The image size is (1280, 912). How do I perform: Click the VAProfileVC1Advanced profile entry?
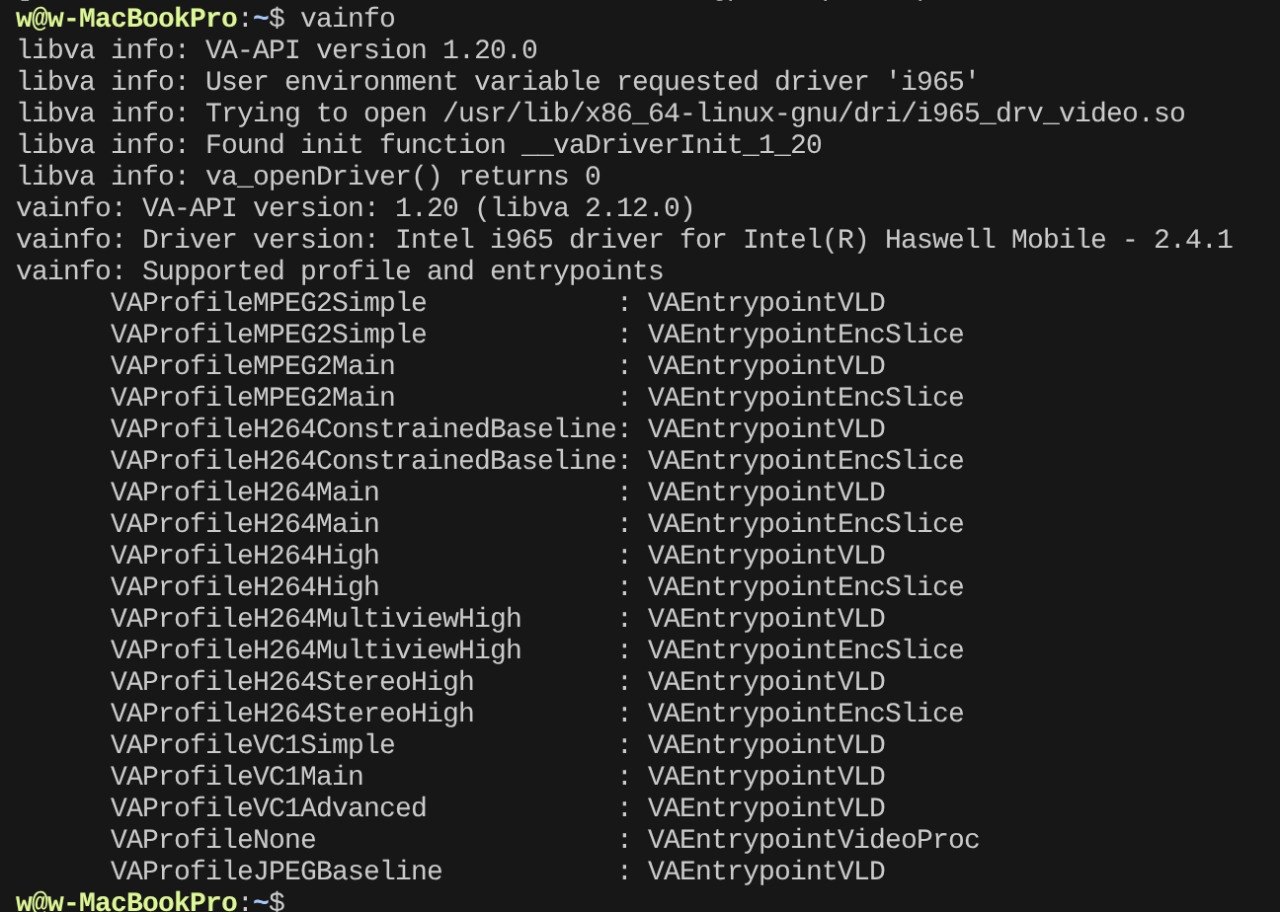coord(269,808)
